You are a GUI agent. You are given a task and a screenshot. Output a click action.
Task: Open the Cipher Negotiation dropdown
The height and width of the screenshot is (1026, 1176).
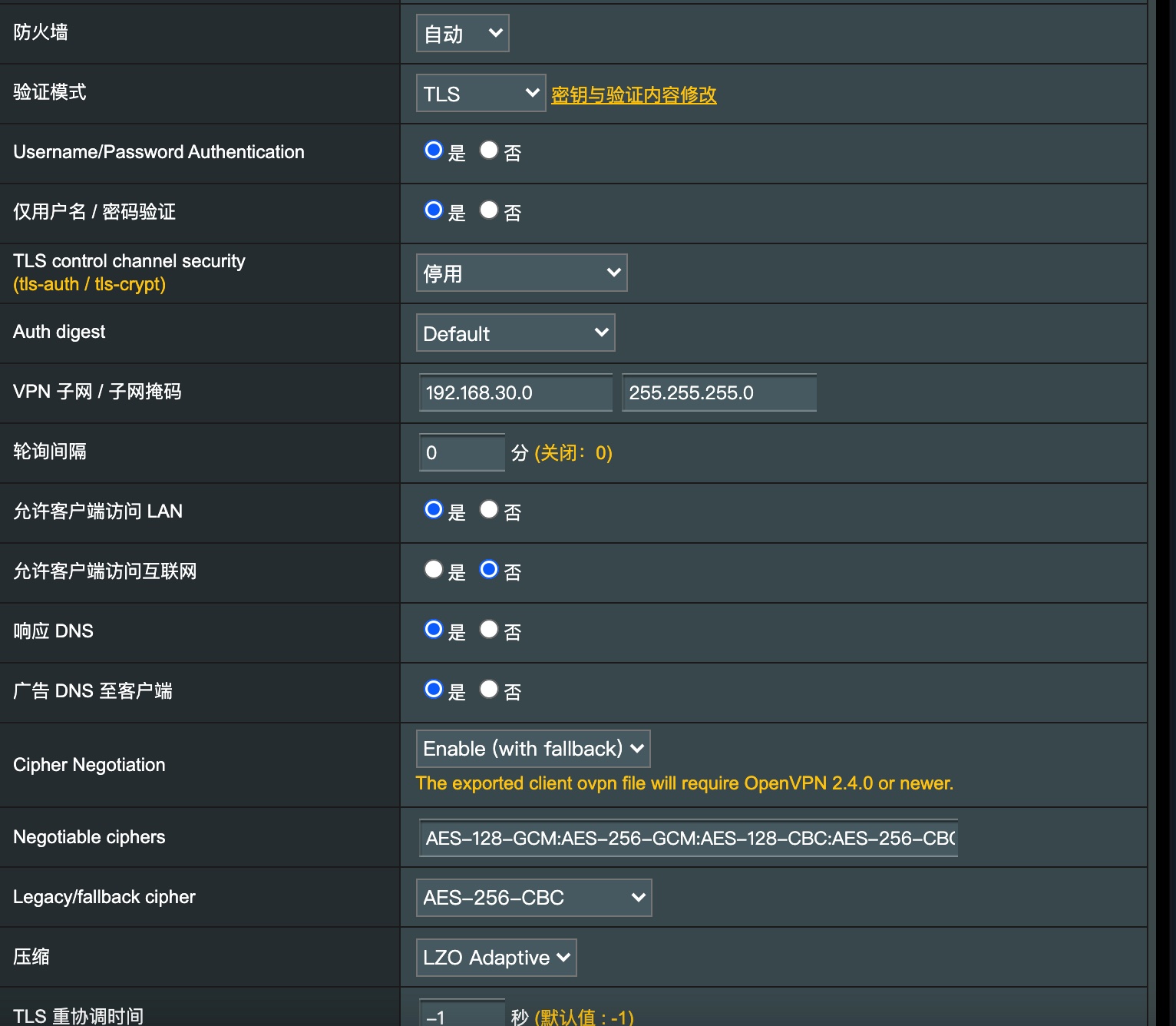coord(533,748)
